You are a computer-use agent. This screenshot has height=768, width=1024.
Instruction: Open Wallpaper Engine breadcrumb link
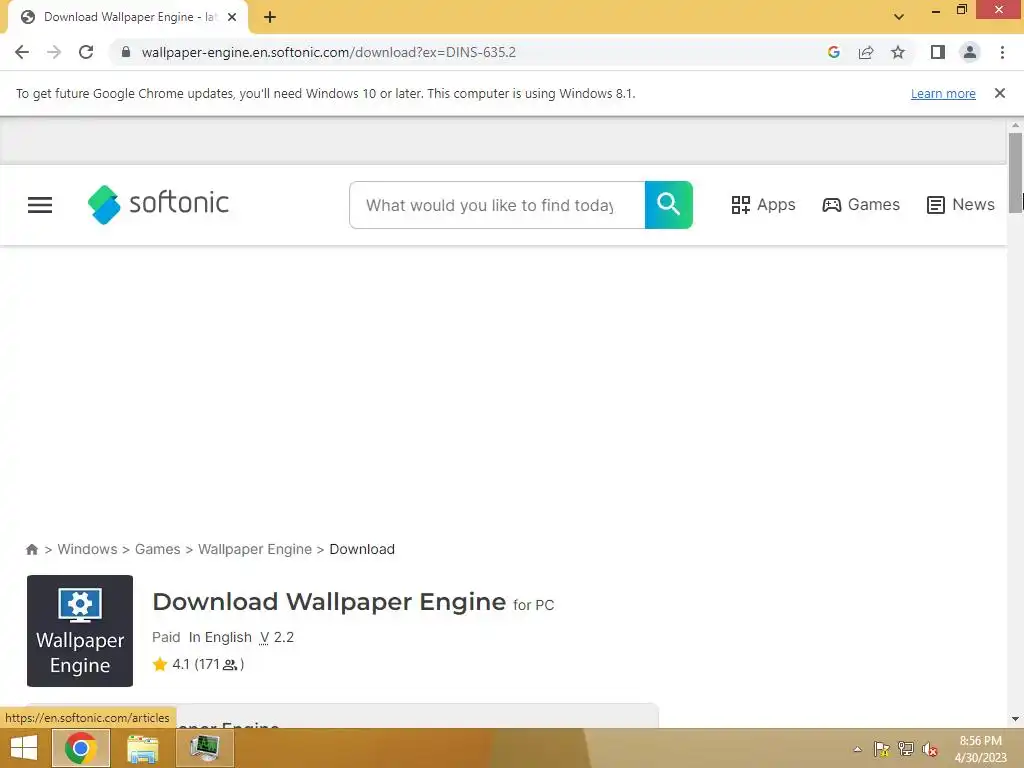(255, 549)
